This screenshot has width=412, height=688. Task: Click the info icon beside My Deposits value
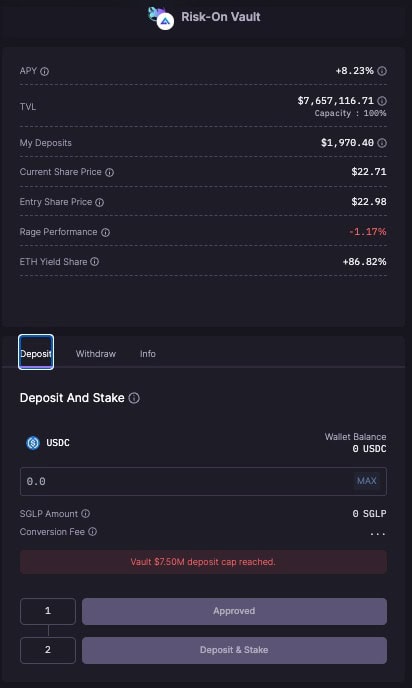pos(382,143)
